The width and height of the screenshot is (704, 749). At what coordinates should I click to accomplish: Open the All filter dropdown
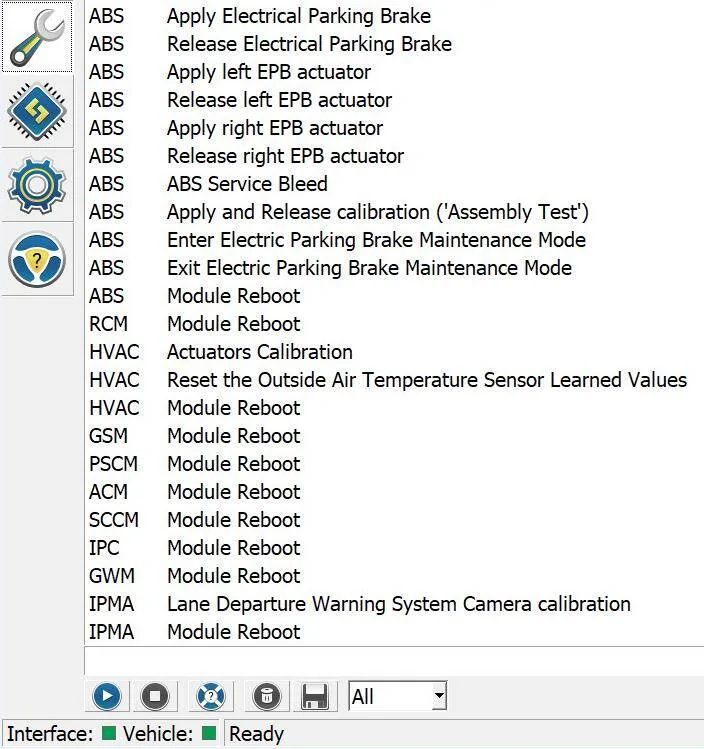[397, 696]
